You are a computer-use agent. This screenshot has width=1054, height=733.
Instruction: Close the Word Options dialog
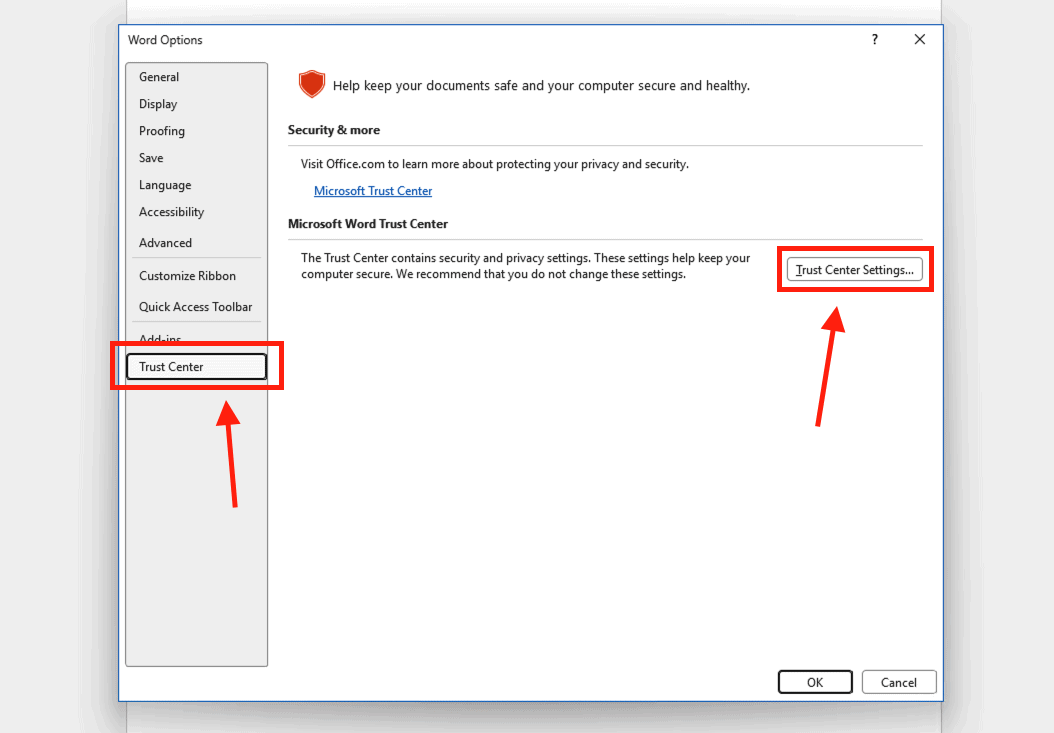920,39
